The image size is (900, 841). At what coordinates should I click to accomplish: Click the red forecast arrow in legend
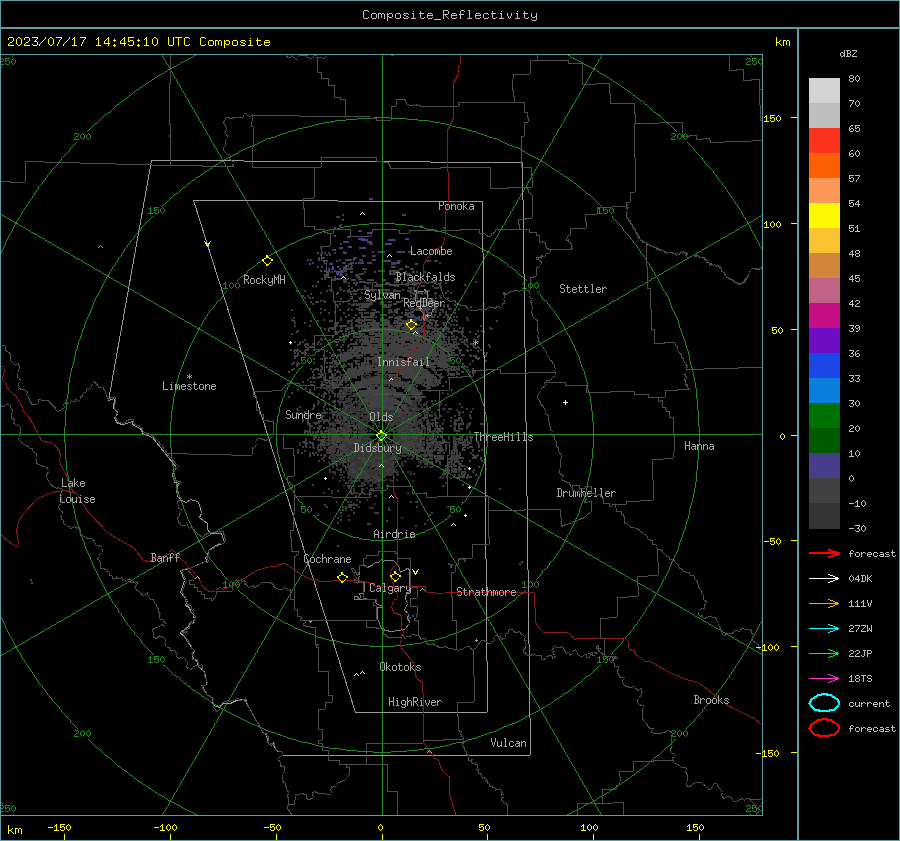click(824, 553)
